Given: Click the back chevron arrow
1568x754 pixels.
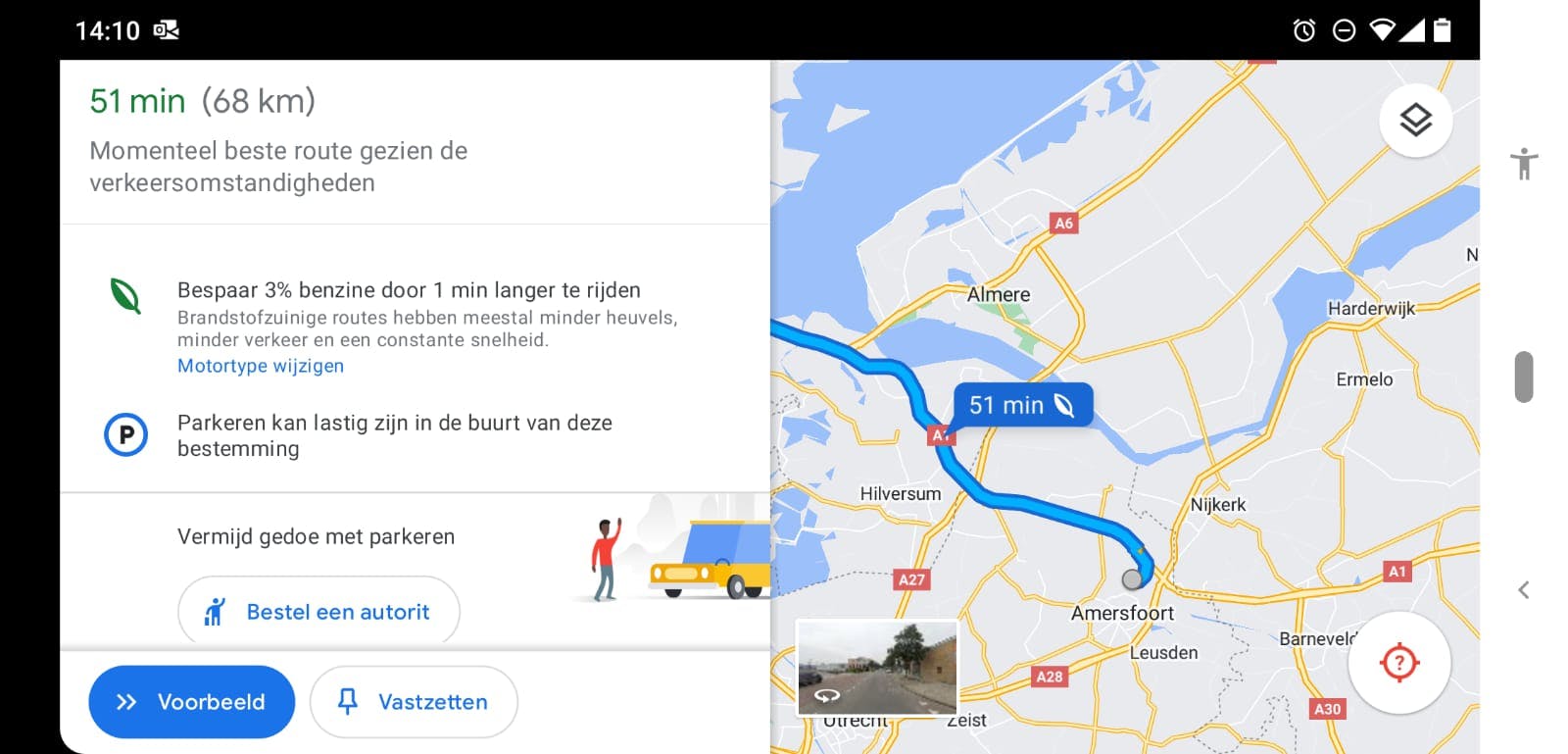Looking at the screenshot, I should coord(1524,589).
